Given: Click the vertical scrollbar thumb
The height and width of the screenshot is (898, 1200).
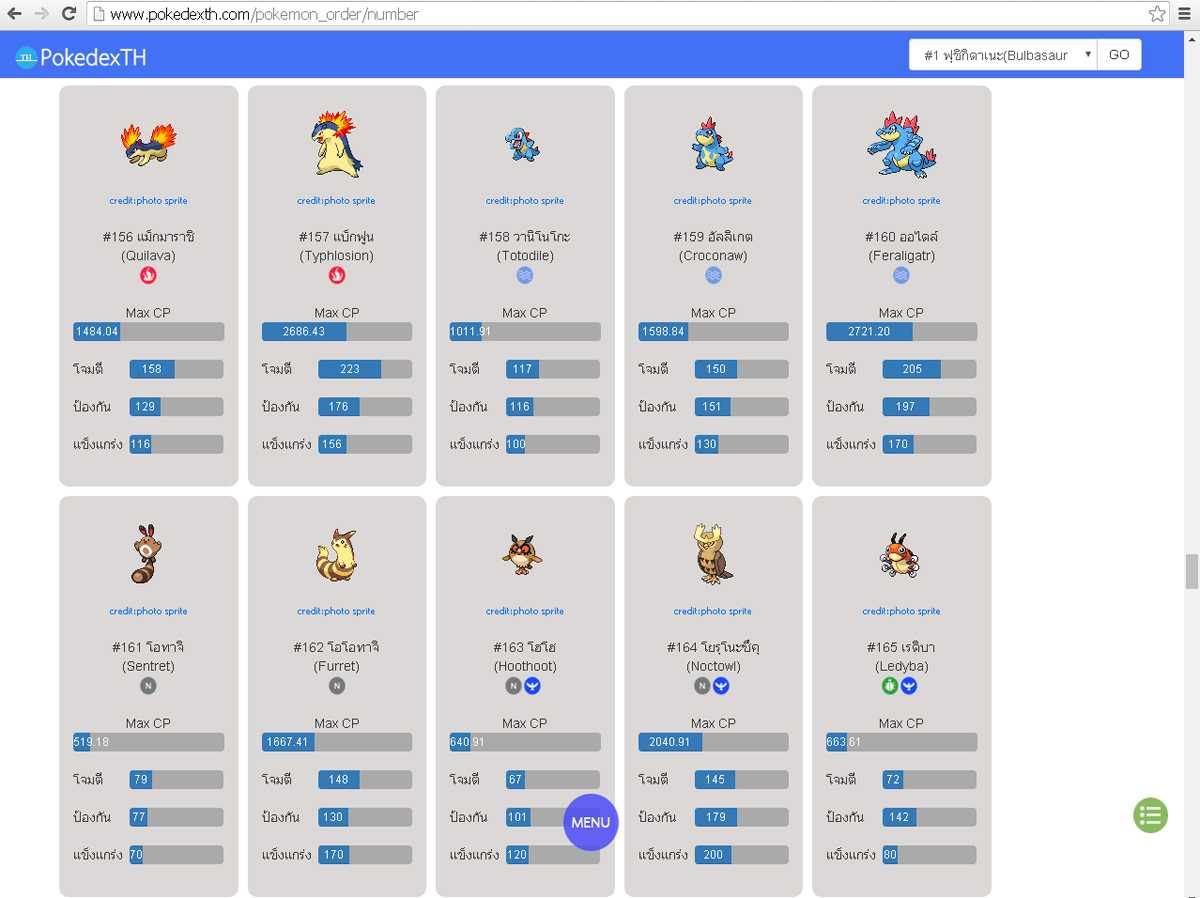Looking at the screenshot, I should pos(1191,572).
